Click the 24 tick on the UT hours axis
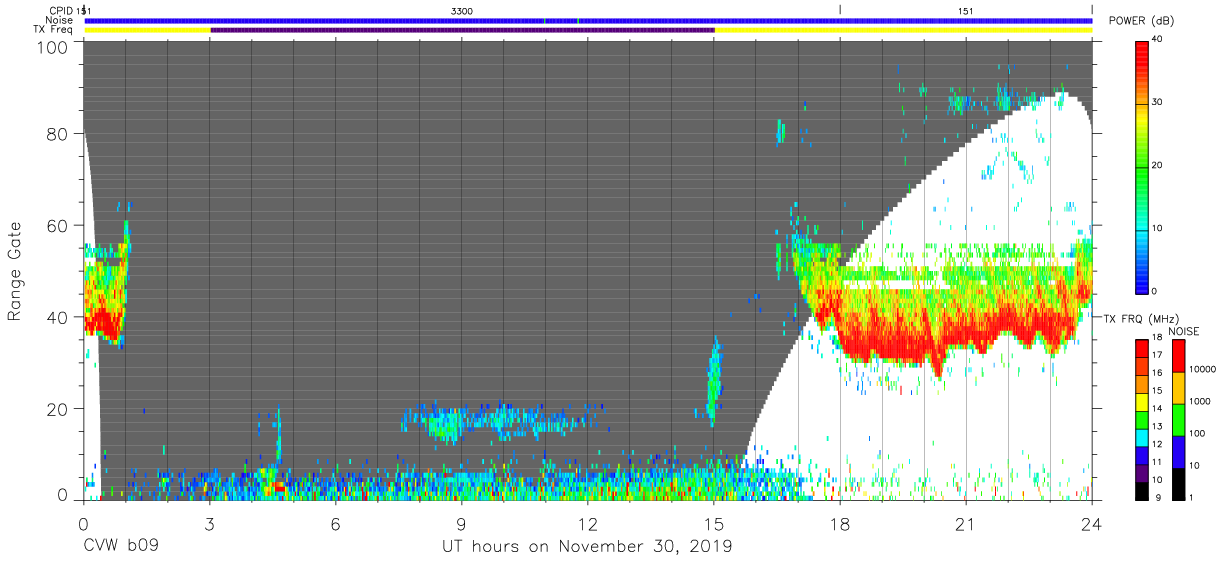Image resolution: width=1228 pixels, height=567 pixels. [1092, 524]
